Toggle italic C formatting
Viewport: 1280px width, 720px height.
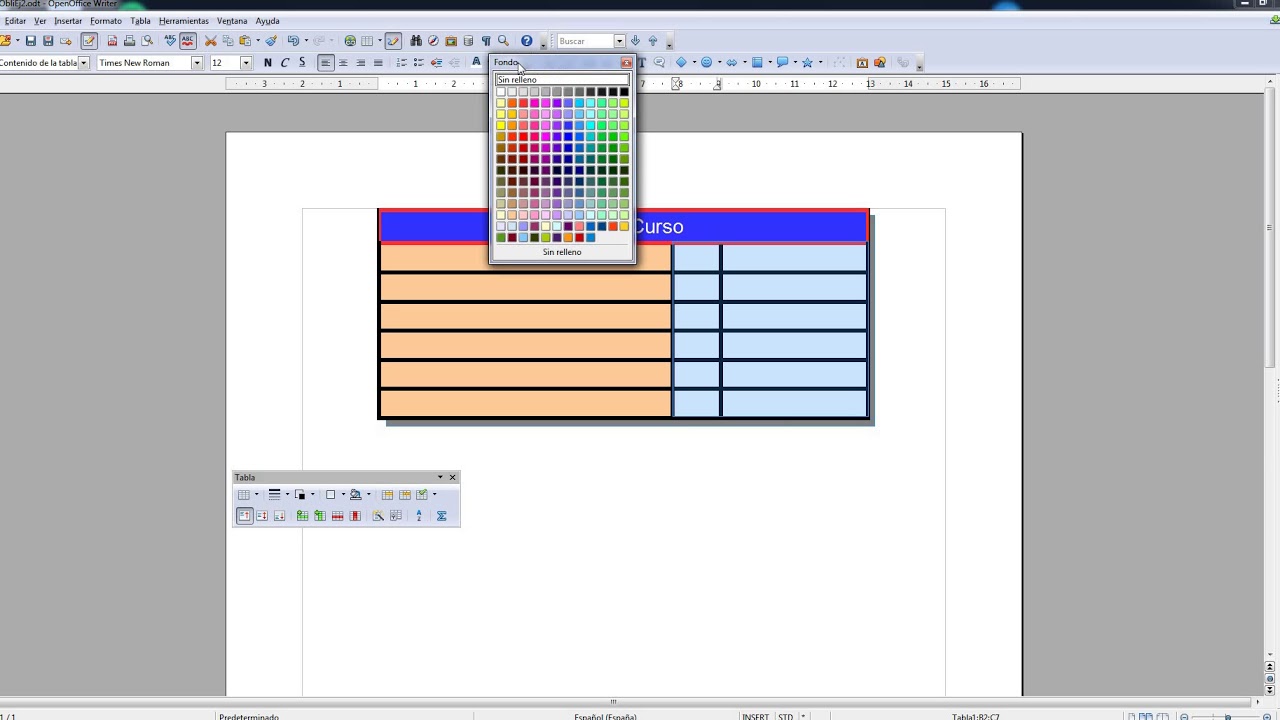[285, 63]
